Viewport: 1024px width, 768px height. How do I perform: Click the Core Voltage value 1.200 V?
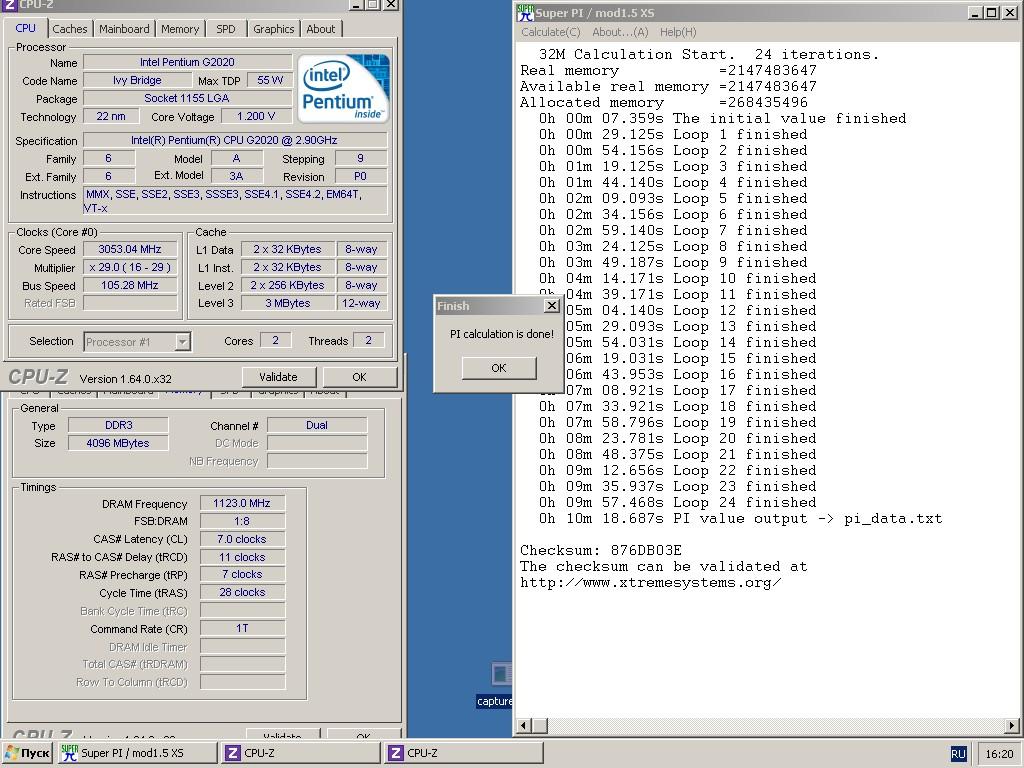(x=256, y=116)
